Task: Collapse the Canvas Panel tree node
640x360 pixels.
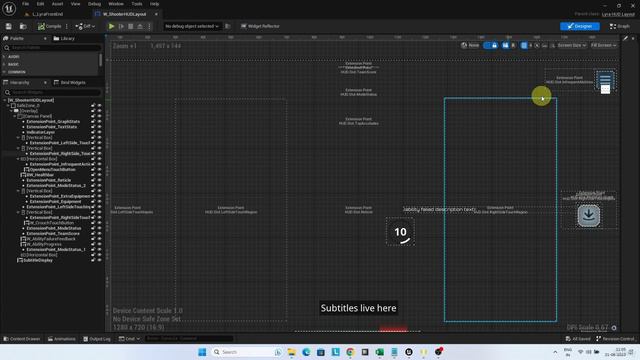Action: point(15,116)
